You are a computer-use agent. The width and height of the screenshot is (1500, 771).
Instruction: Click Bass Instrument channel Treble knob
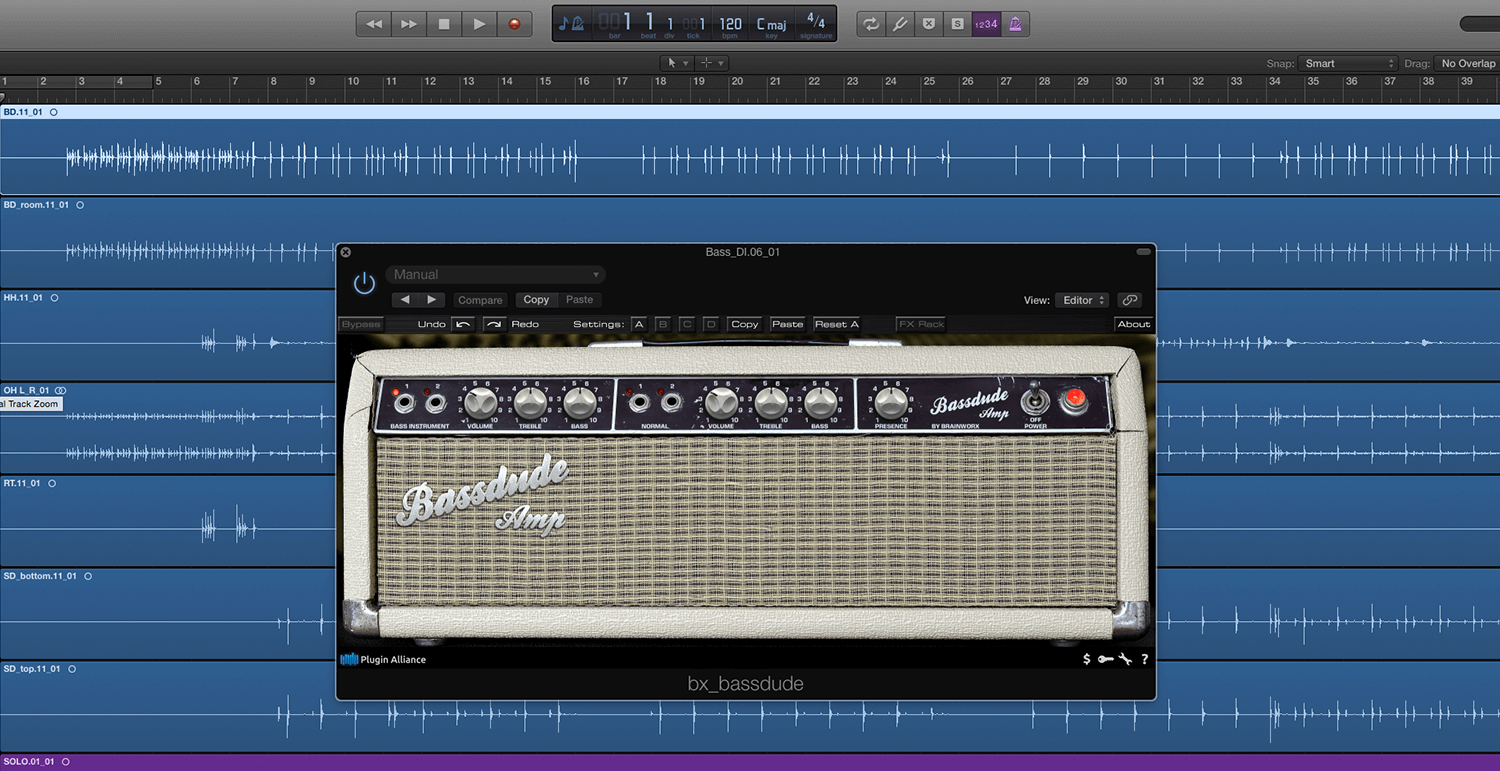tap(531, 403)
